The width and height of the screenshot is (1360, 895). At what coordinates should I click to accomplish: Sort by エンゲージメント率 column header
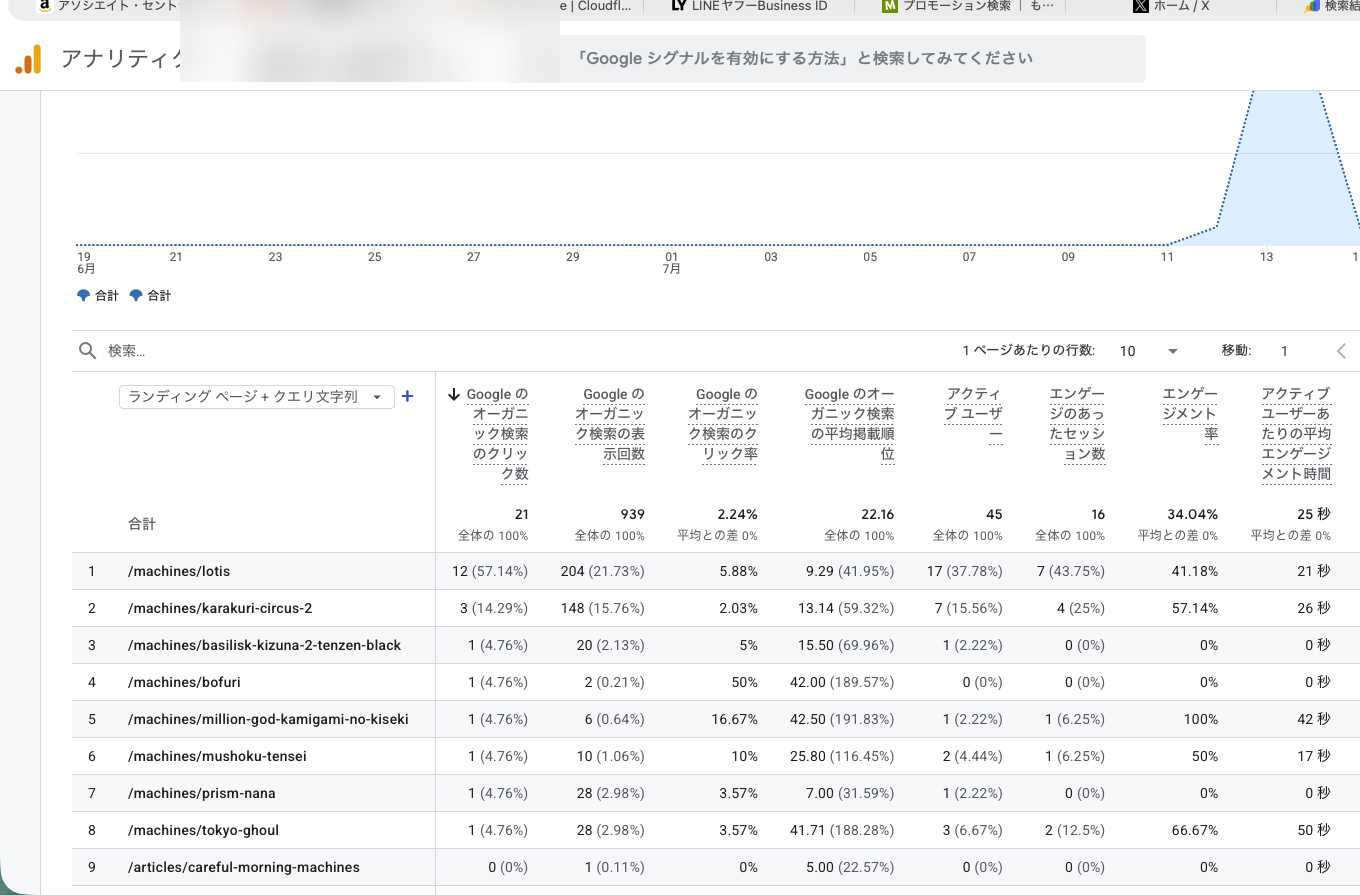click(1189, 414)
